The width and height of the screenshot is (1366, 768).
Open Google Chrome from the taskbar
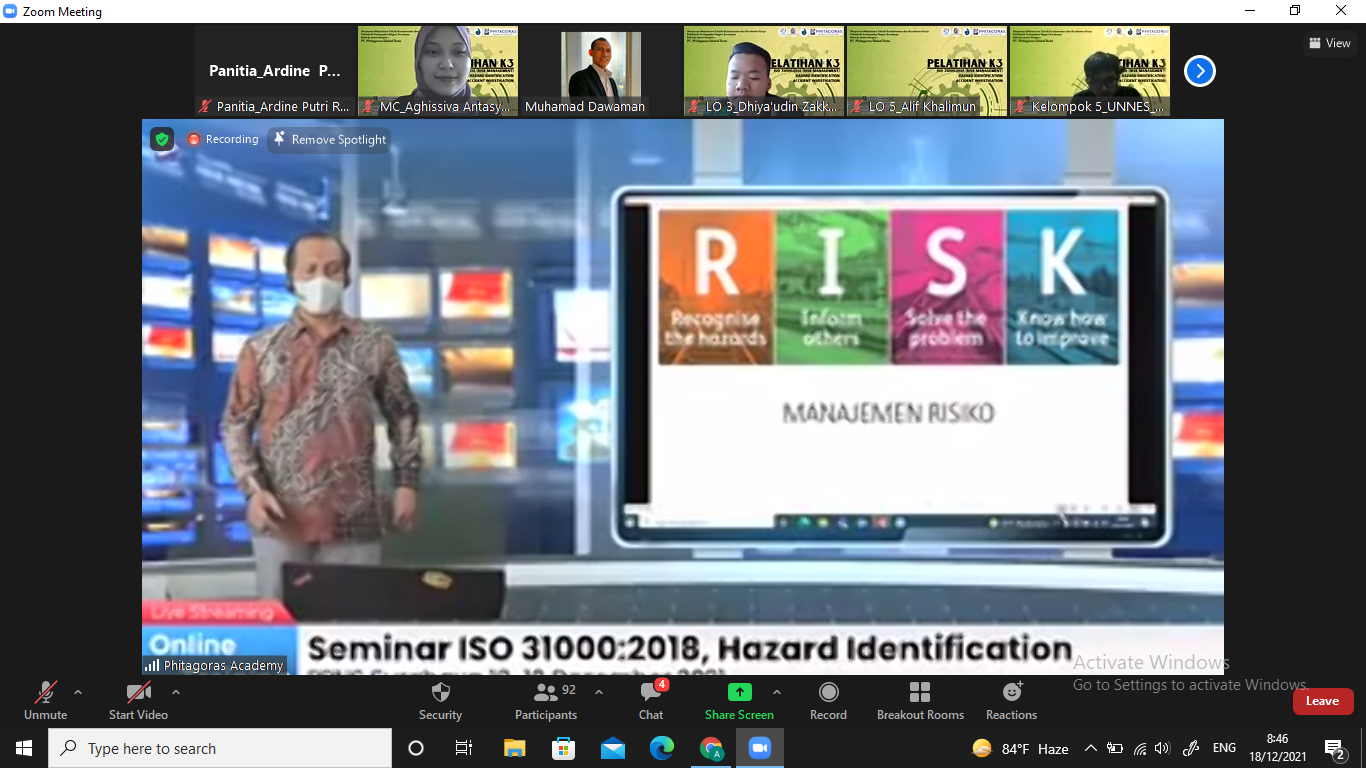coord(711,748)
